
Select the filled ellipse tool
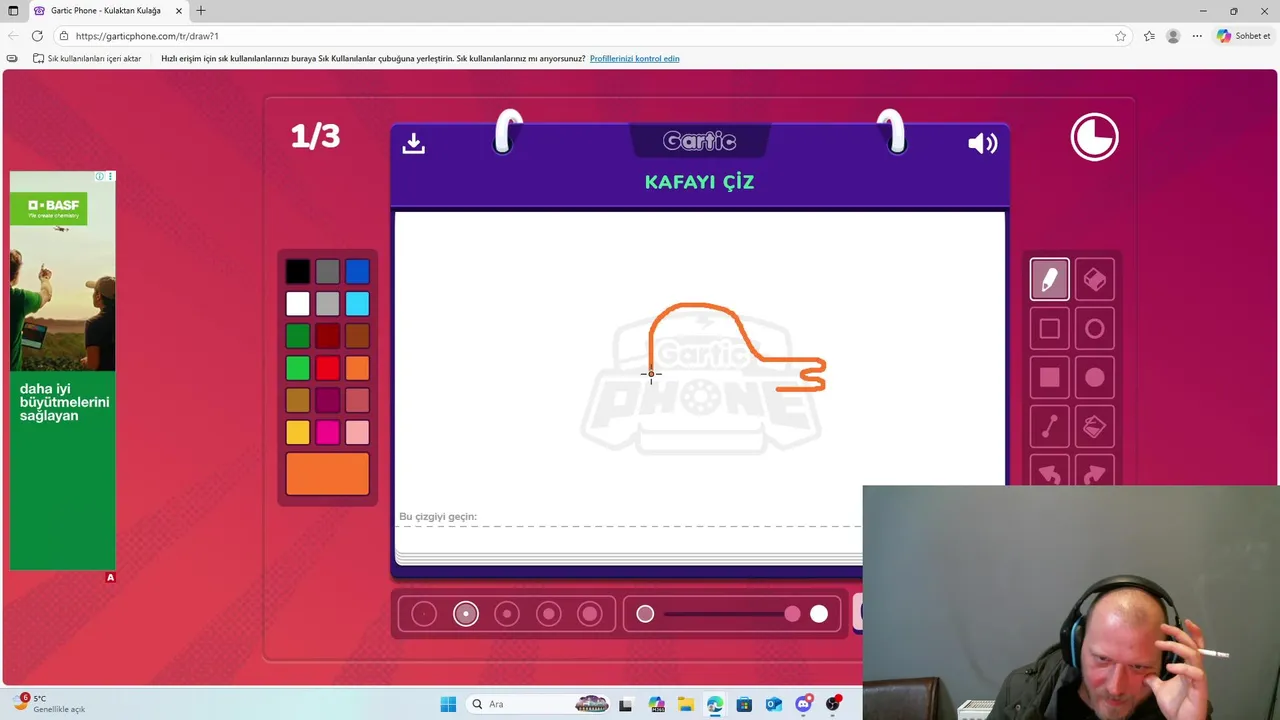[x=1095, y=378]
